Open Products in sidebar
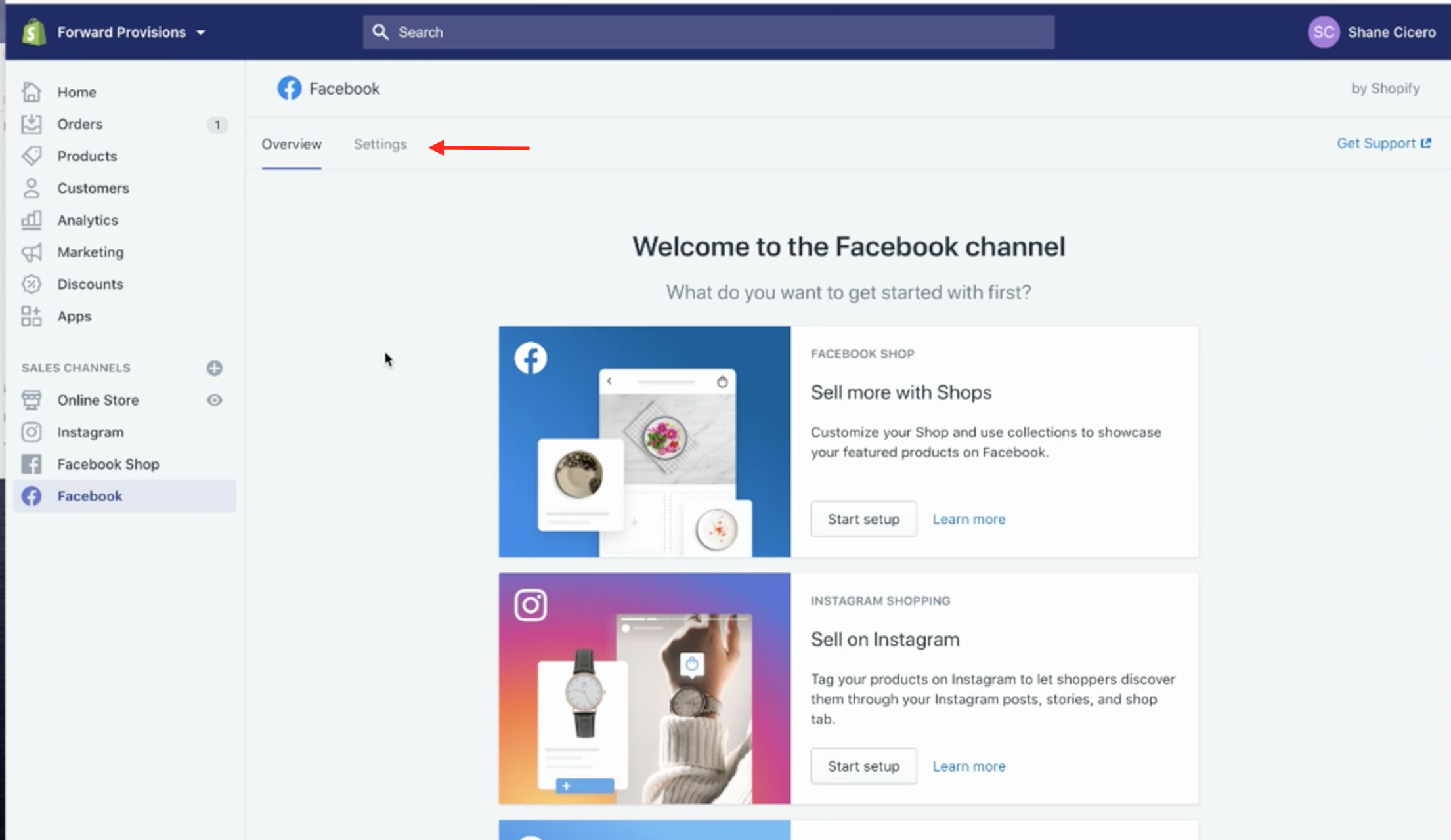The height and width of the screenshot is (840, 1451). pyautogui.click(x=87, y=156)
